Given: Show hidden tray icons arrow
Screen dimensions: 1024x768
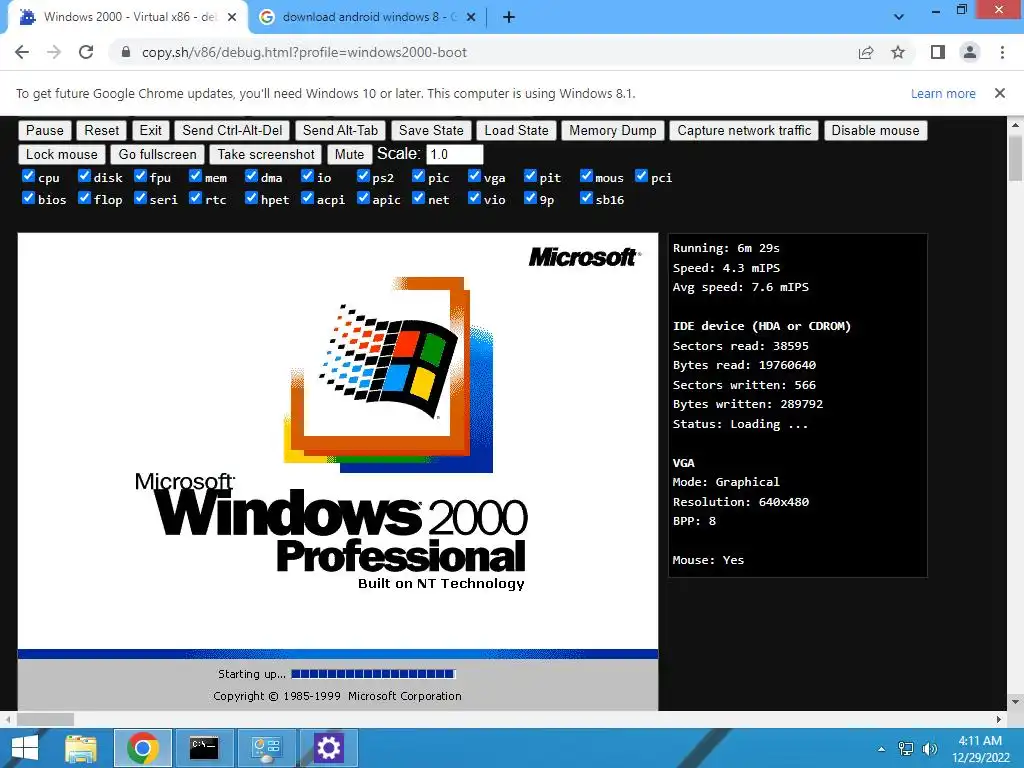Looking at the screenshot, I should pos(882,748).
